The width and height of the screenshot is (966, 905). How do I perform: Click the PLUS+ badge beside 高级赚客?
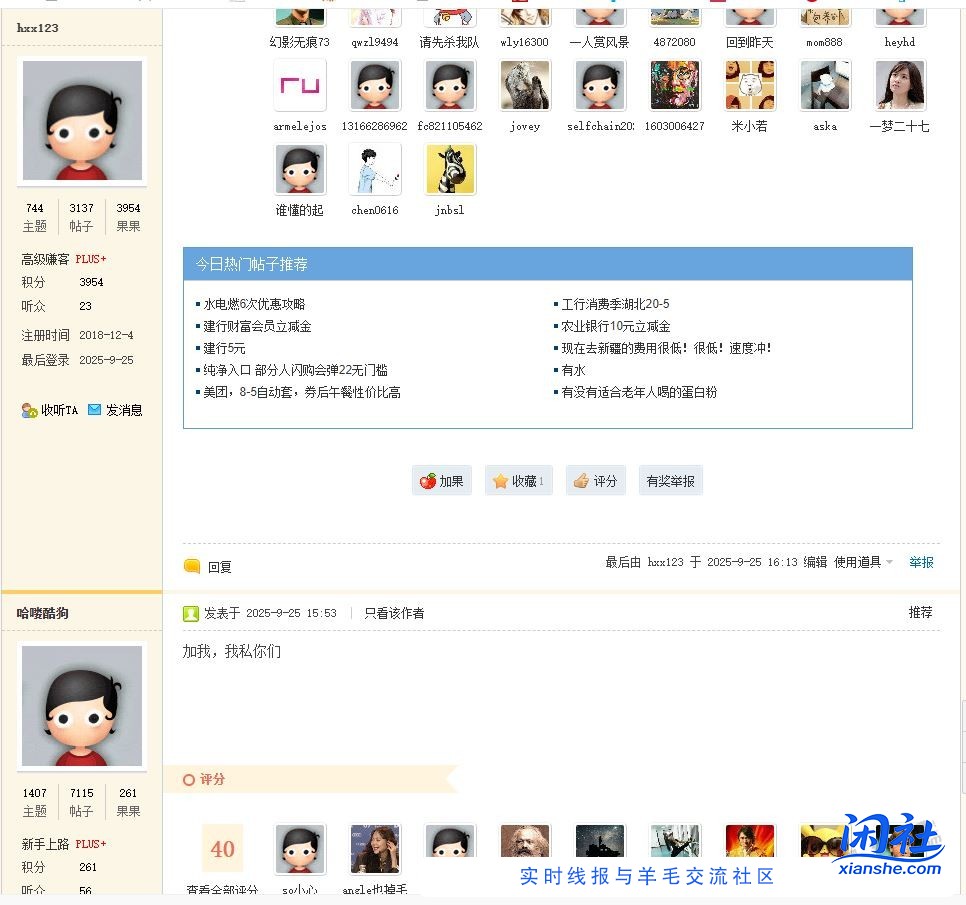[90, 258]
